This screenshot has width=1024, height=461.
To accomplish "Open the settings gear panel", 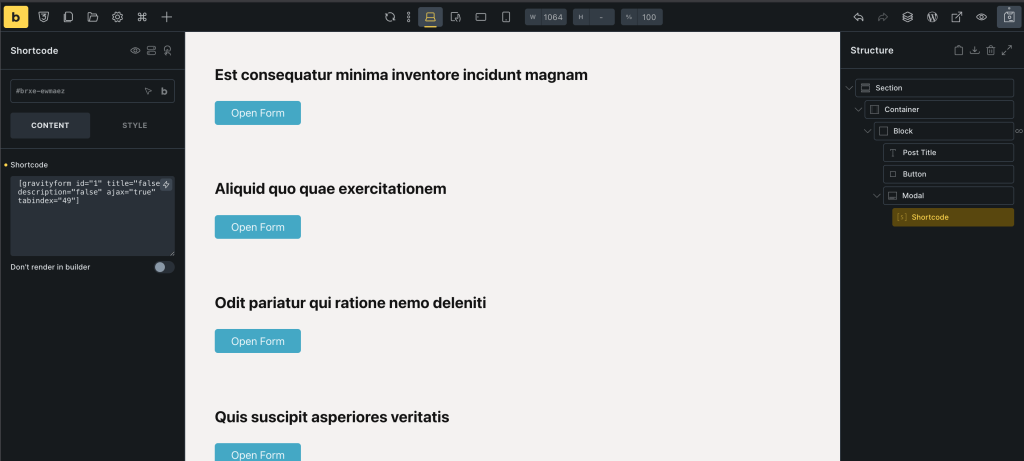I will click(x=117, y=17).
